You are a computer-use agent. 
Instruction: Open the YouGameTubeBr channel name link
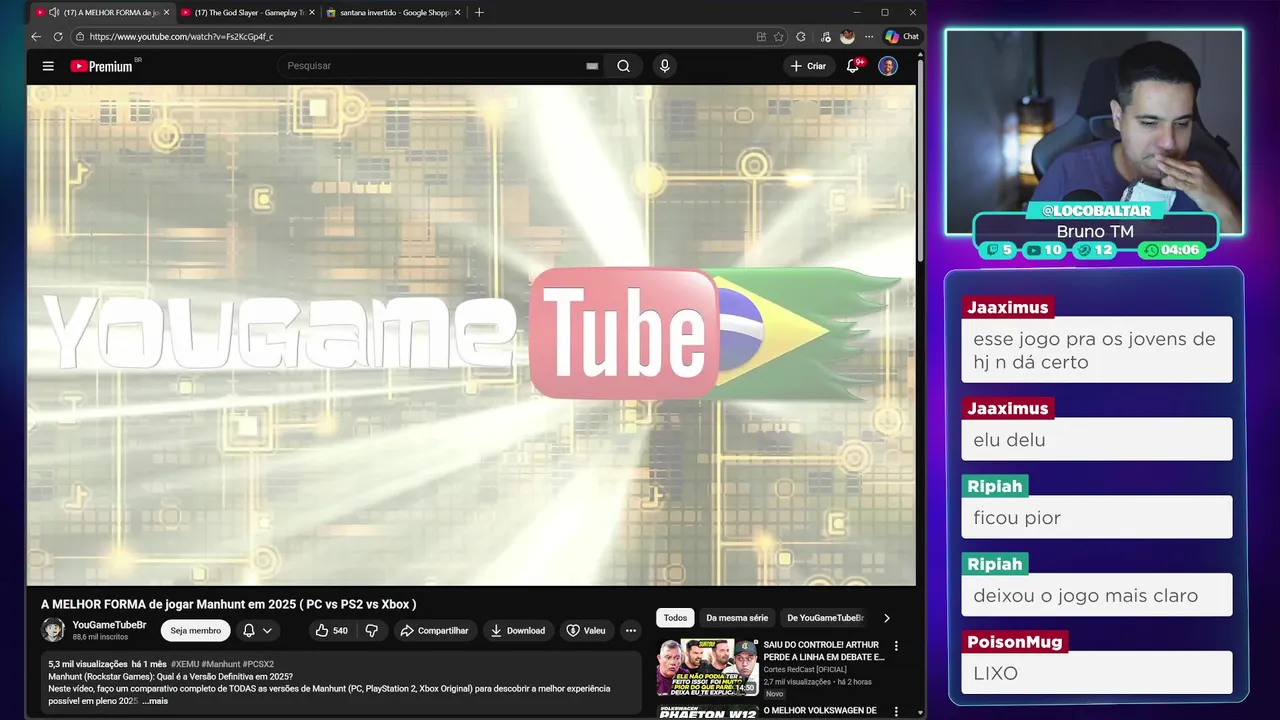[109, 625]
